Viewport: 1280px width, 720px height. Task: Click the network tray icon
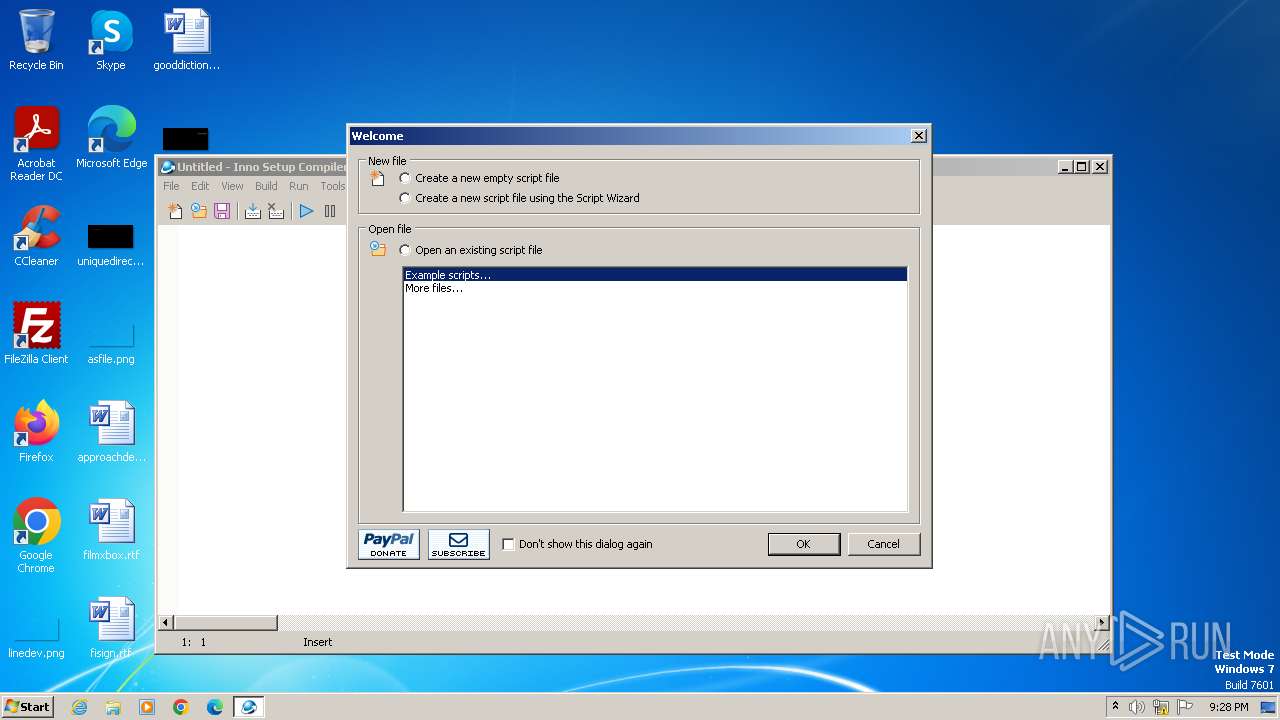1161,707
